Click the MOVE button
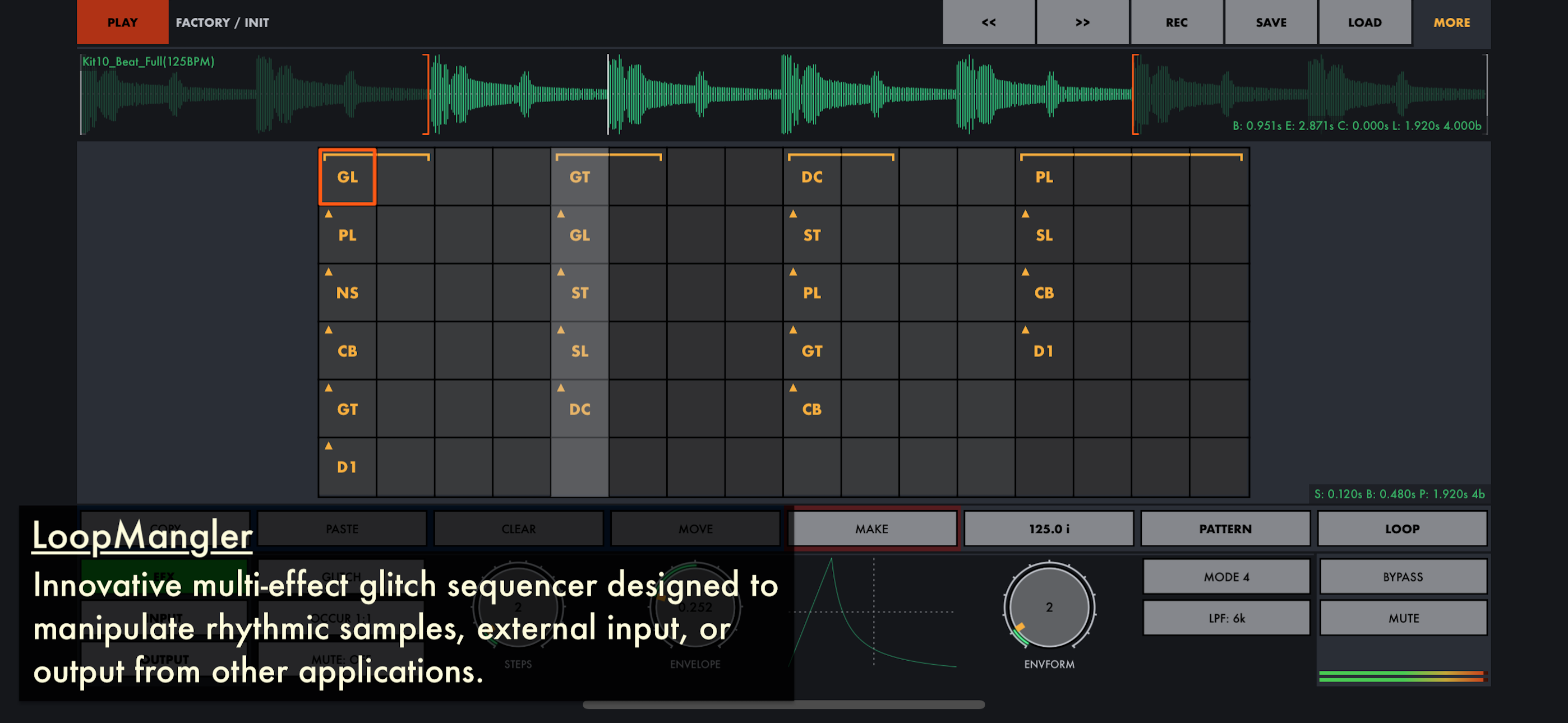Viewport: 1568px width, 723px height. coord(695,529)
